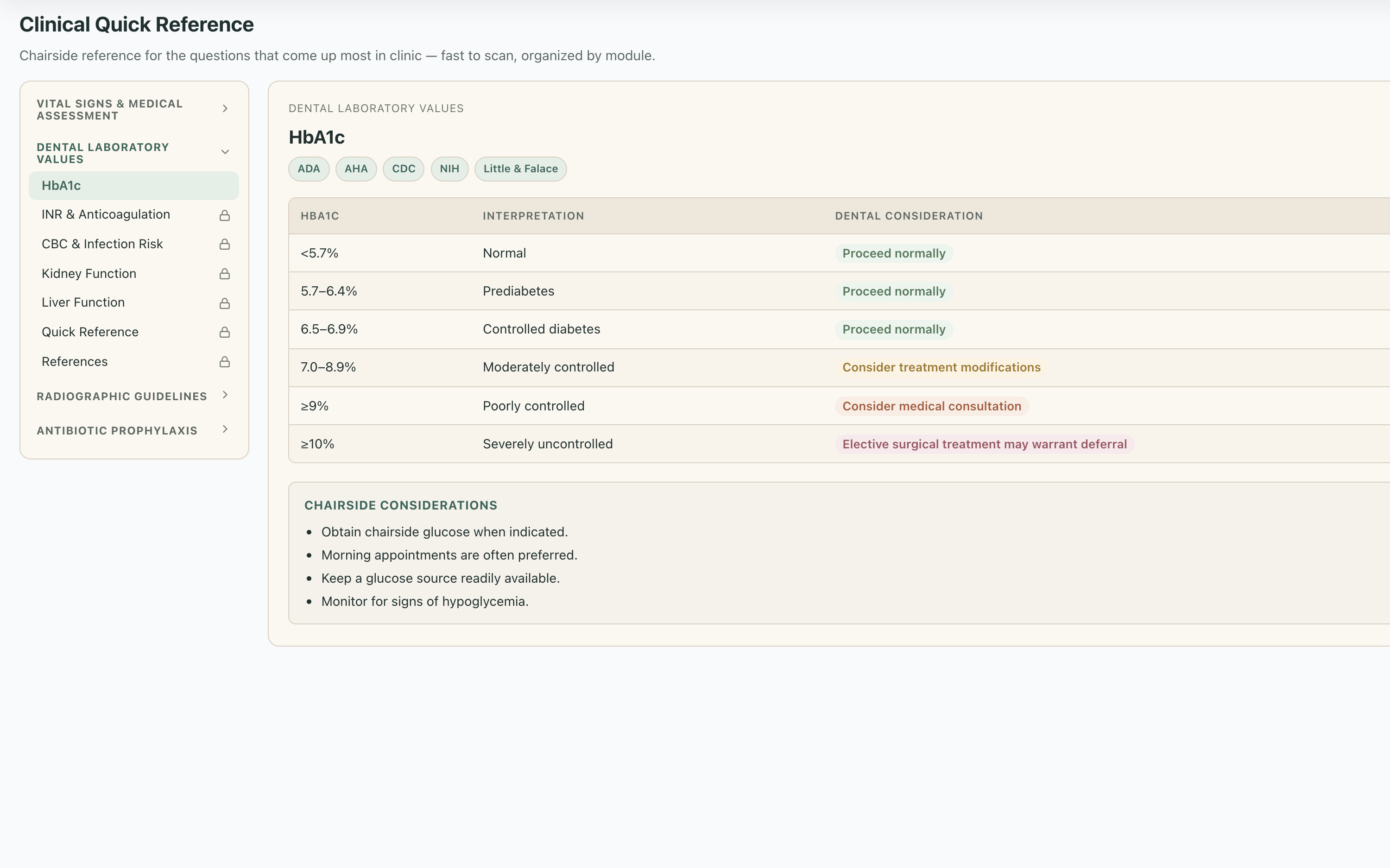Click Elective surgical treatment may warrant deferral badge
Screen dimensions: 1390x868
pos(984,444)
